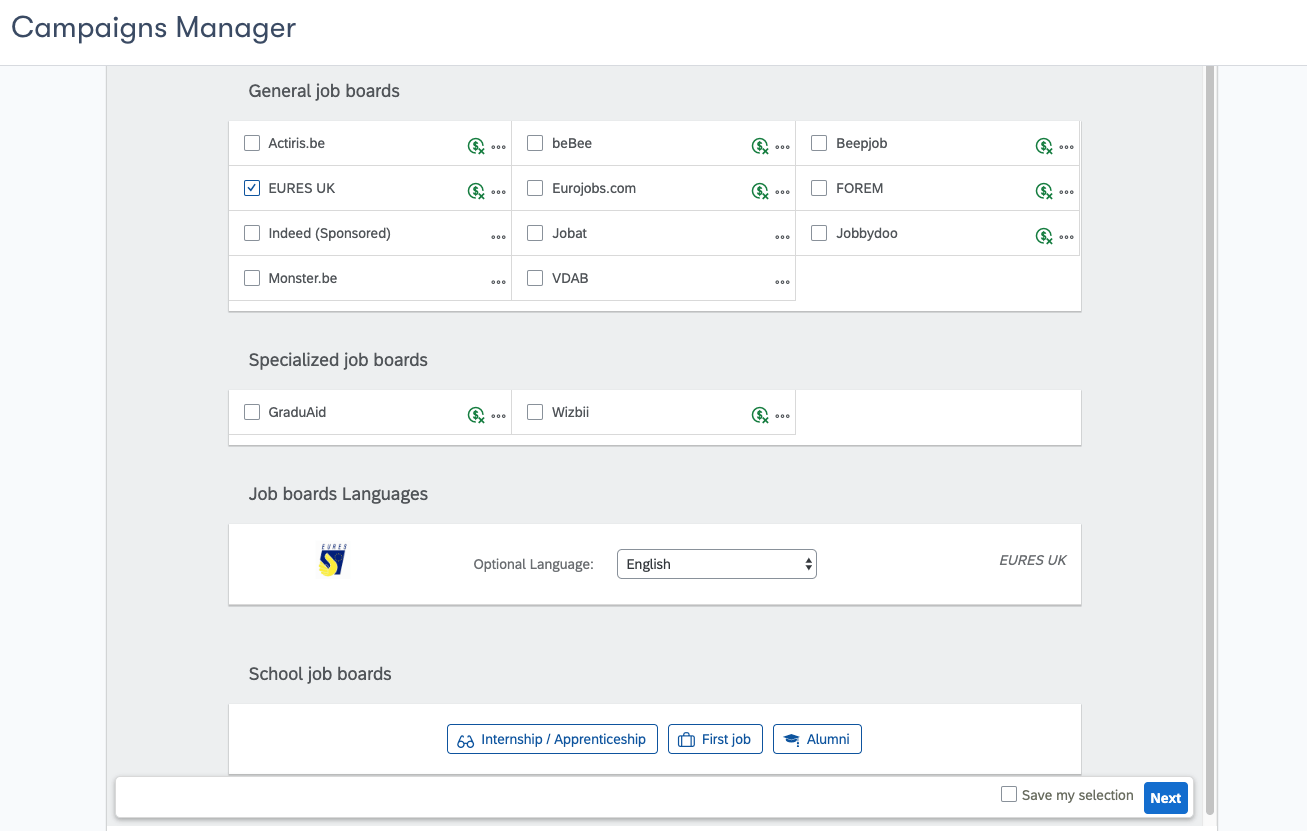The width and height of the screenshot is (1307, 831).
Task: Tick the Jobbydoo checkbox
Action: click(819, 233)
